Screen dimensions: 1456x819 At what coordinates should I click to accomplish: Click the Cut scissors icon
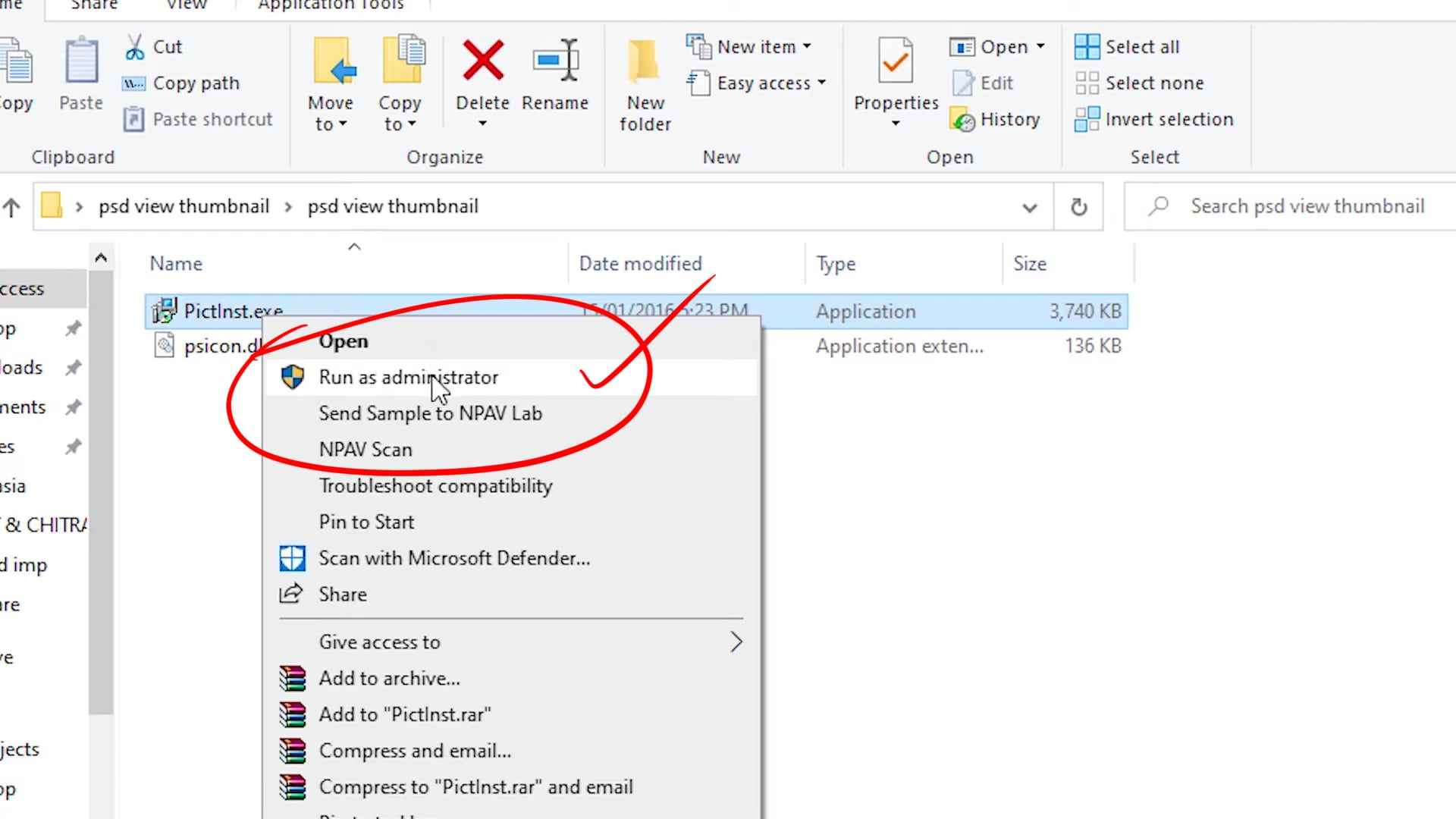(134, 47)
